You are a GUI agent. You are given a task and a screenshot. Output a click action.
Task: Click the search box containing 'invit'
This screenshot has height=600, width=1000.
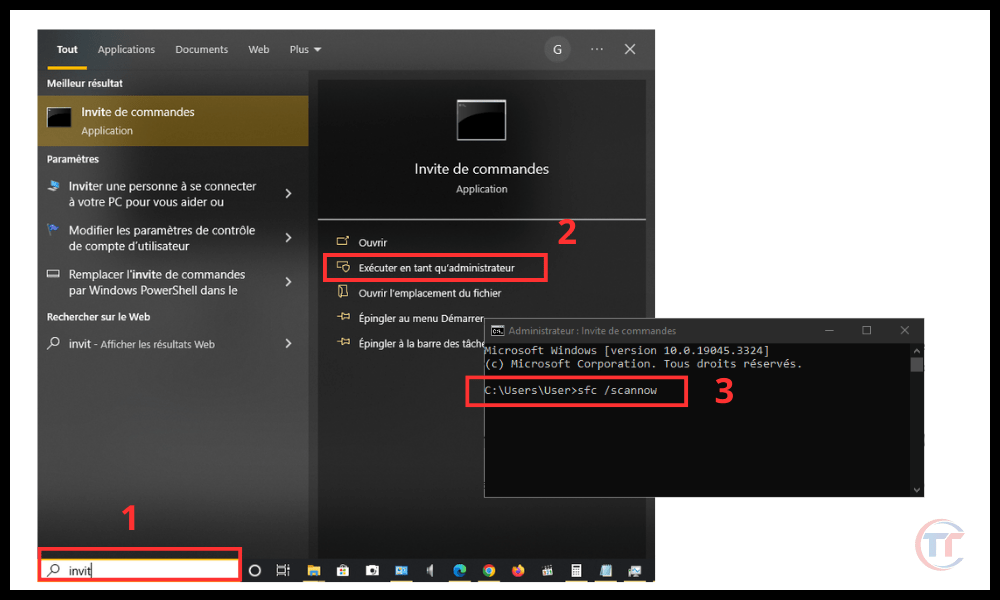click(x=140, y=569)
